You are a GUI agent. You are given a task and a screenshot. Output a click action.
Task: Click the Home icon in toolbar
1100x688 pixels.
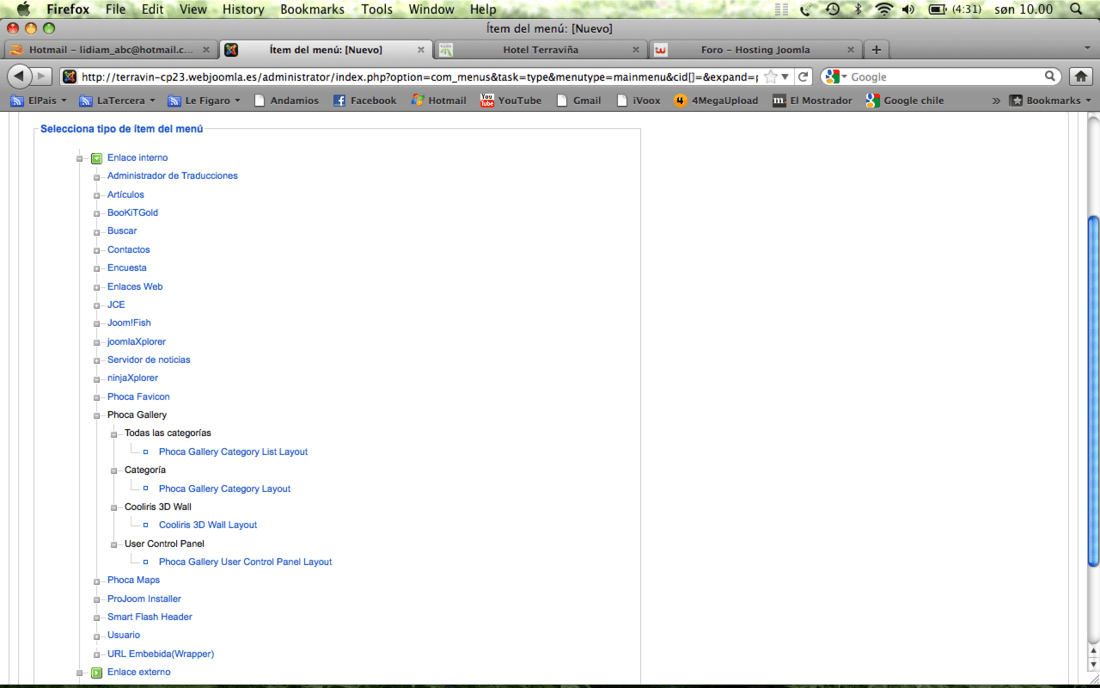coord(1081,76)
